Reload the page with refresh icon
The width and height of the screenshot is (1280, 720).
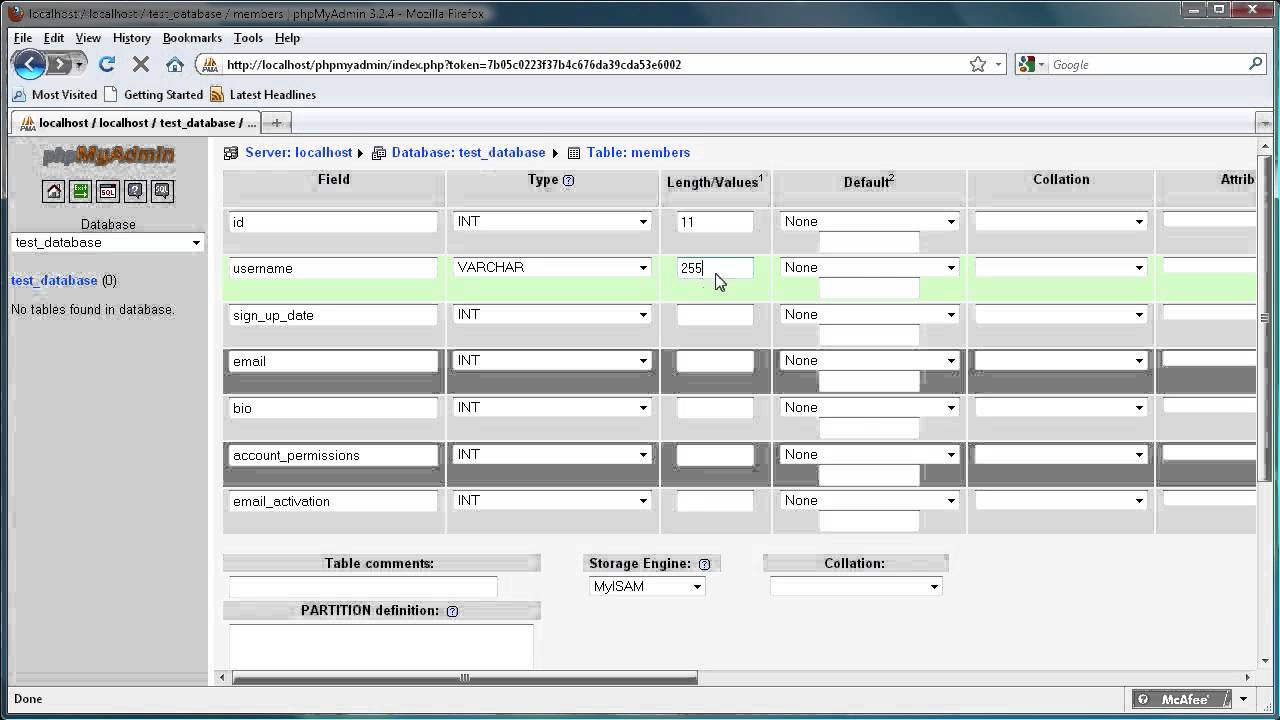[x=107, y=65]
